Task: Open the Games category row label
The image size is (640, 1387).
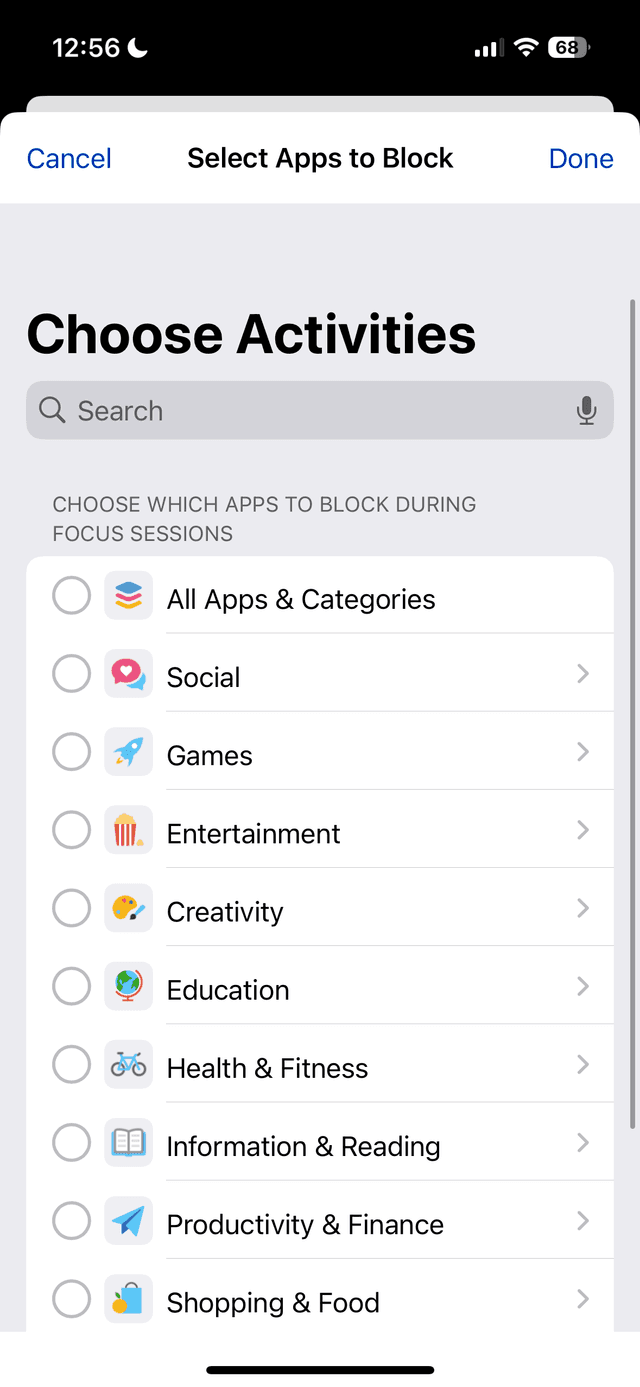Action: point(210,756)
